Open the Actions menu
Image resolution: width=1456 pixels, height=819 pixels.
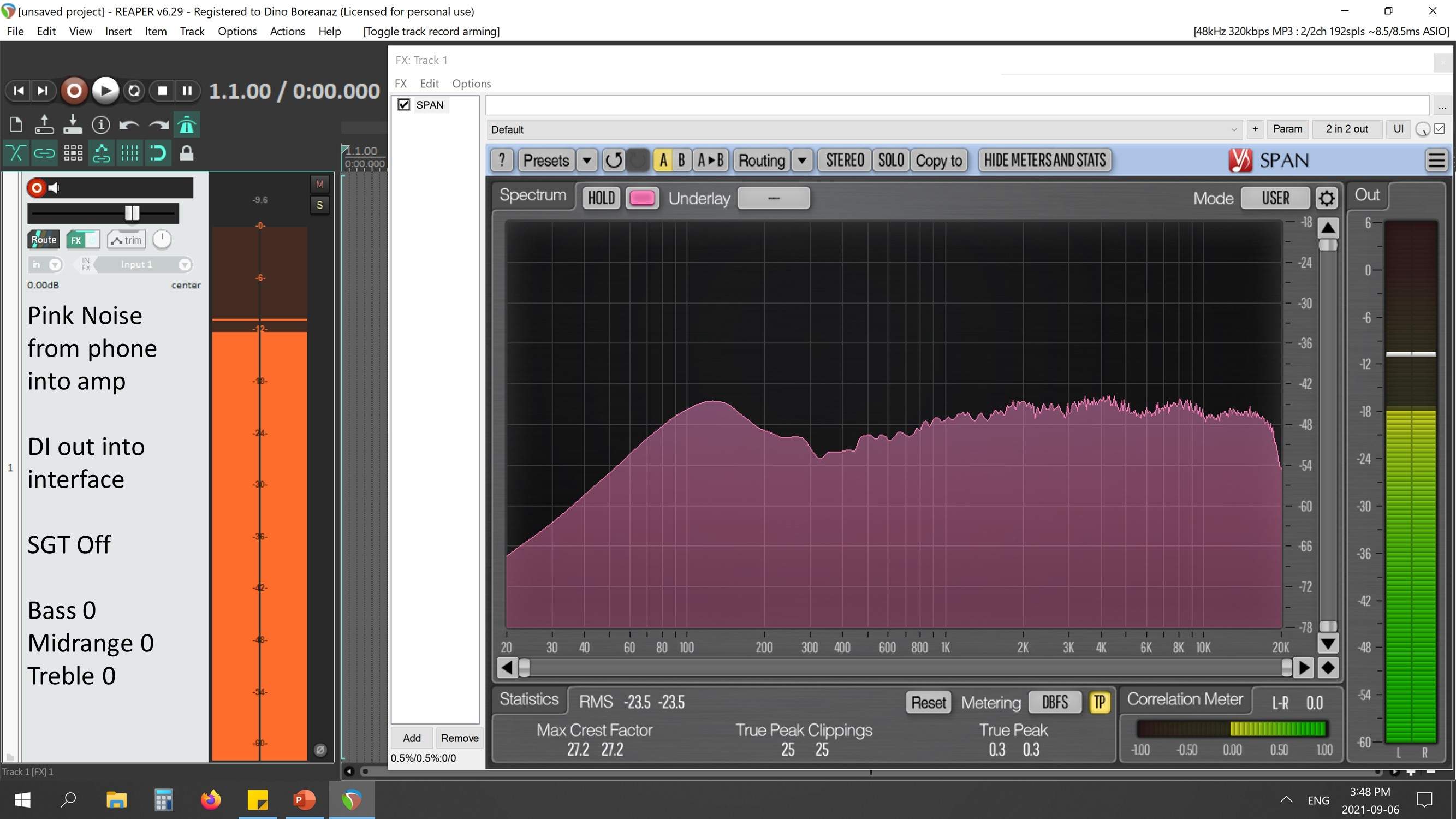coord(287,31)
